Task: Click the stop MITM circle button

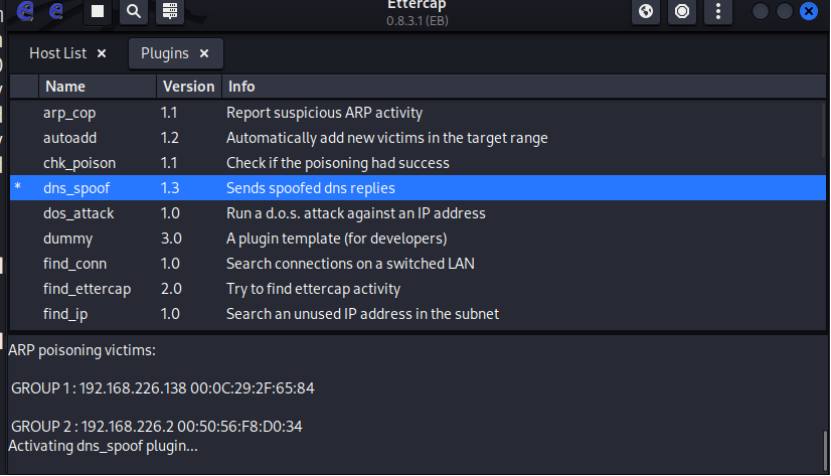Action: [682, 11]
